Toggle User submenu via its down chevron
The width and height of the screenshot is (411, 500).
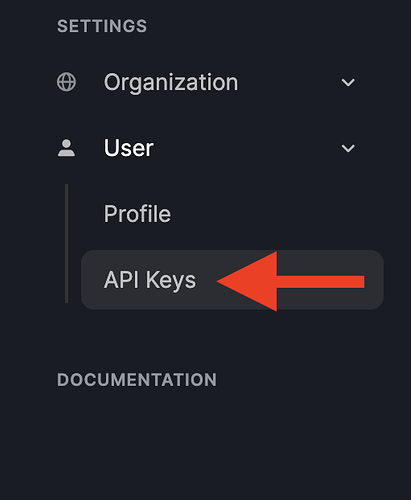tap(348, 148)
